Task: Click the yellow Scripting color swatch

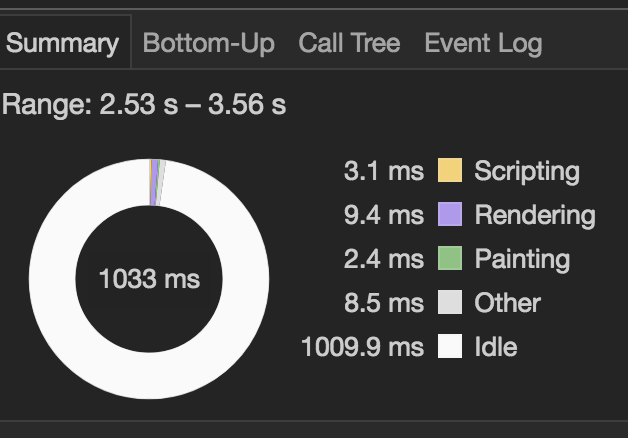Action: [x=450, y=170]
